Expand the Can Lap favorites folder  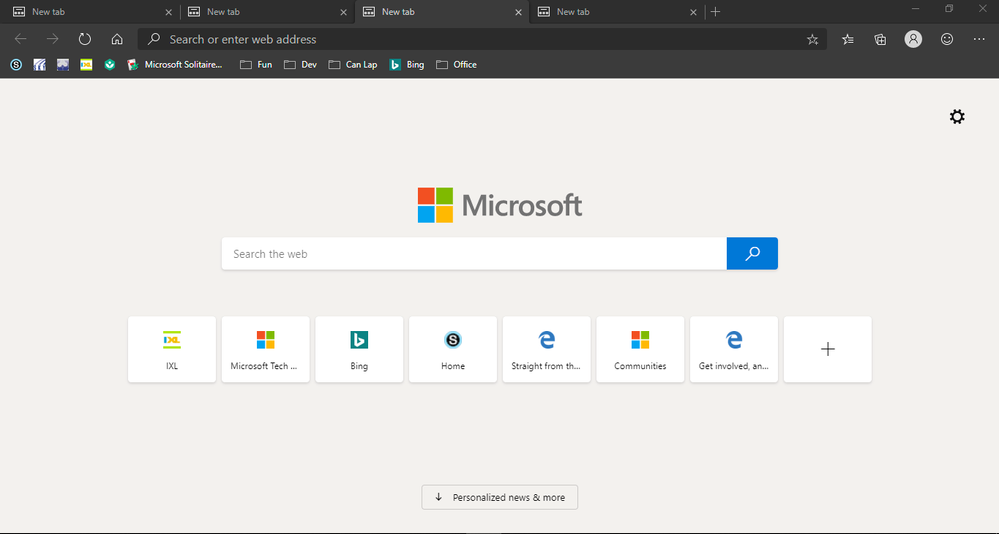tap(353, 64)
